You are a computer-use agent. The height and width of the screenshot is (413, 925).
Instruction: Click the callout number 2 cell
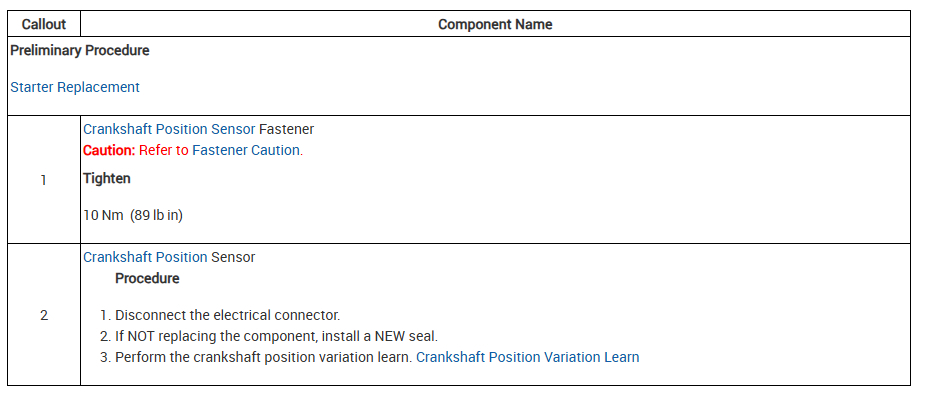click(x=44, y=315)
